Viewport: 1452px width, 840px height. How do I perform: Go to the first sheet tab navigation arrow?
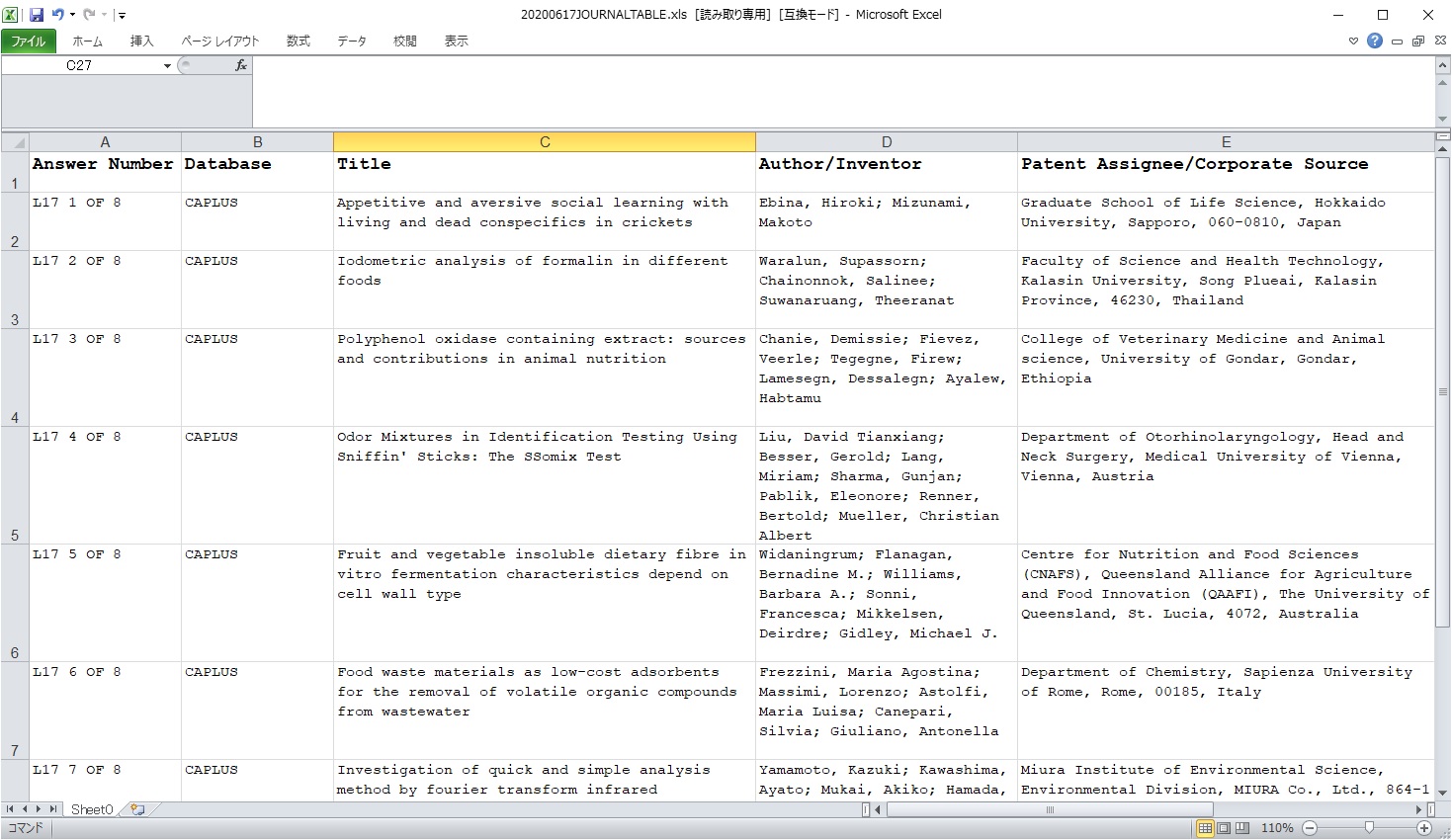(x=10, y=809)
